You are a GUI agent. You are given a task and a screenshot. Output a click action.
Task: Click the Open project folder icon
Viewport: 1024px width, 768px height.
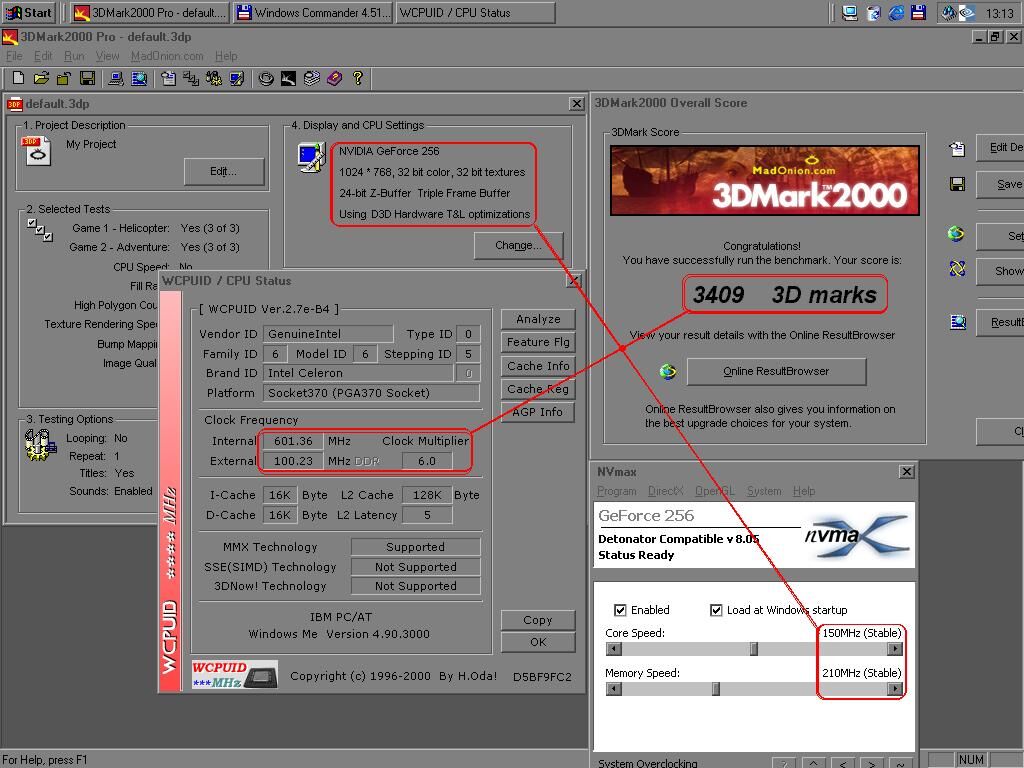tap(41, 78)
